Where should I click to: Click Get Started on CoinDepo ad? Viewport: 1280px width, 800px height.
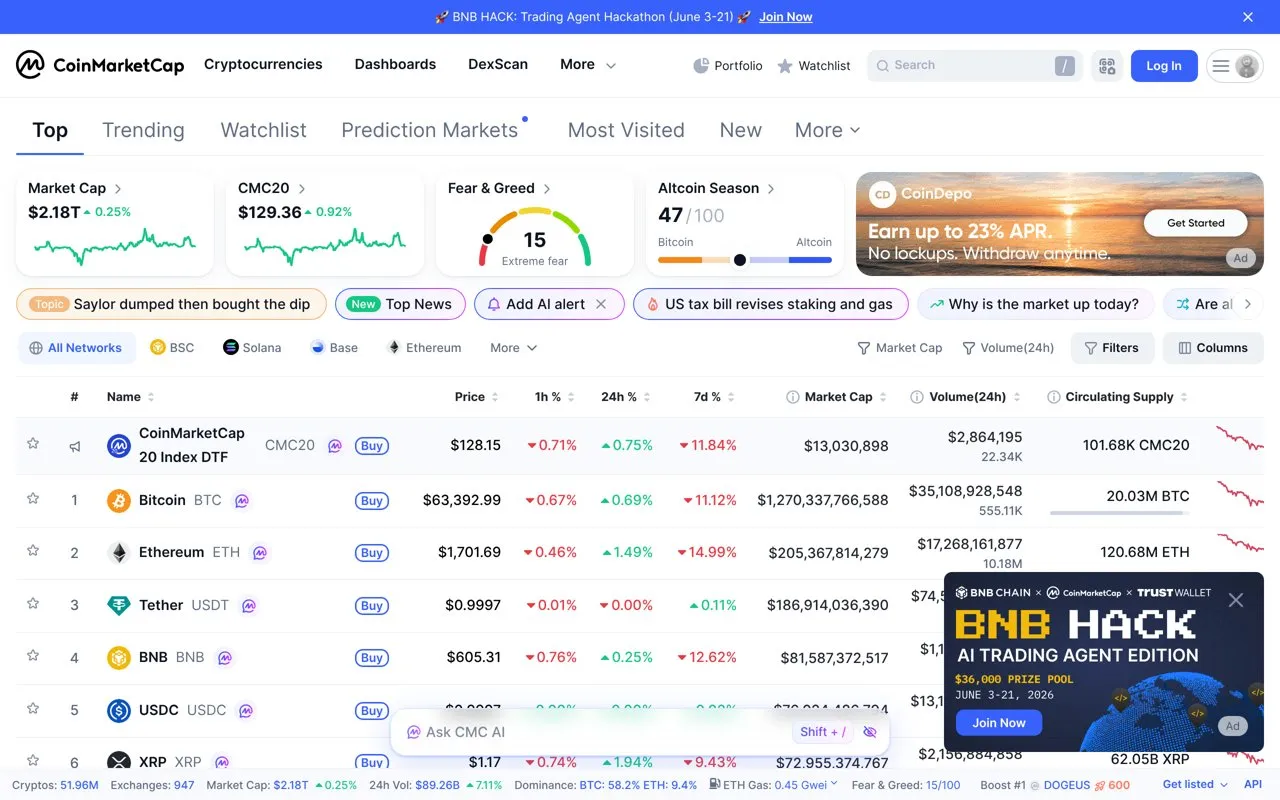pos(1196,223)
